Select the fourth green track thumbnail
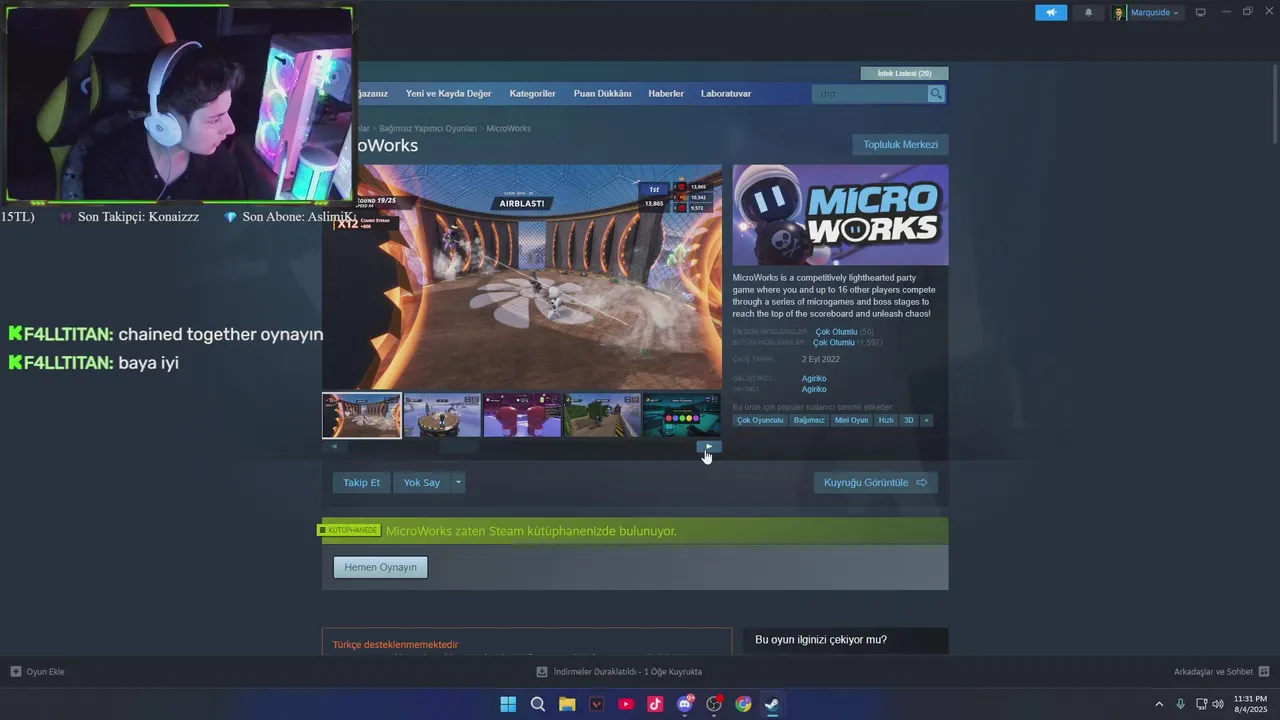The height and width of the screenshot is (720, 1280). (602, 415)
